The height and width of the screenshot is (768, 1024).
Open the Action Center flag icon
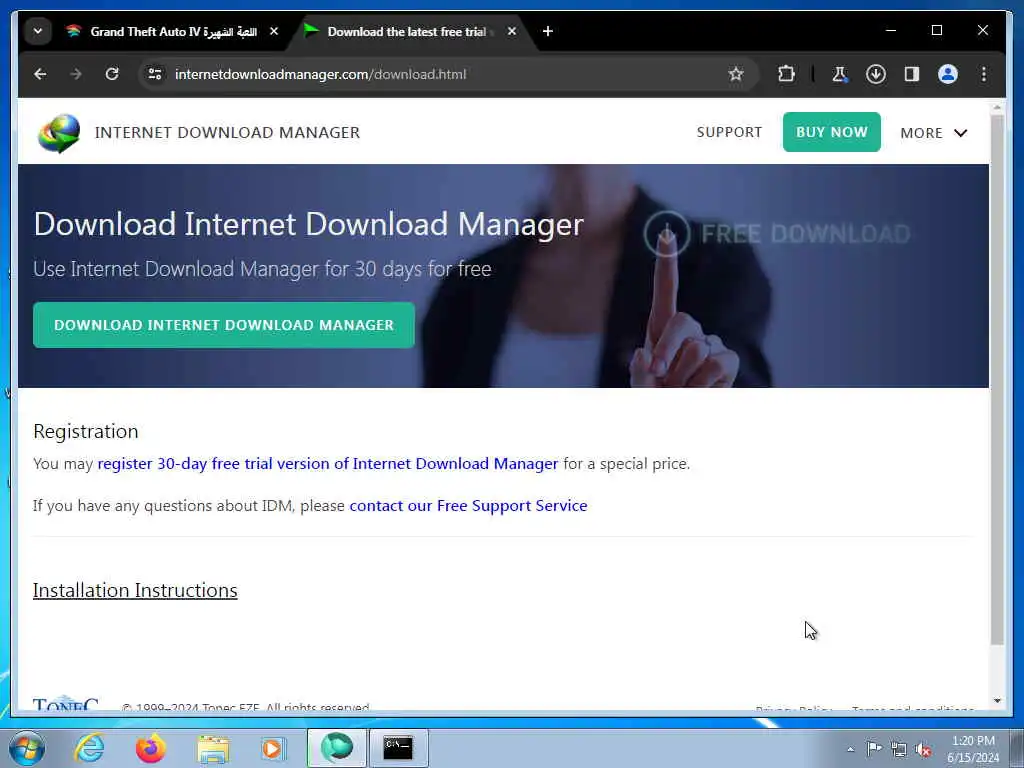[x=874, y=749]
